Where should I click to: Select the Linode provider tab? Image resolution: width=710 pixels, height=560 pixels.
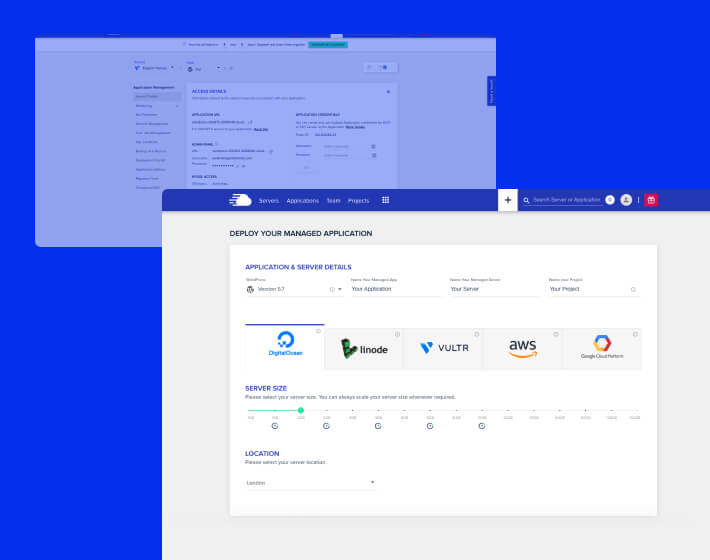click(364, 349)
